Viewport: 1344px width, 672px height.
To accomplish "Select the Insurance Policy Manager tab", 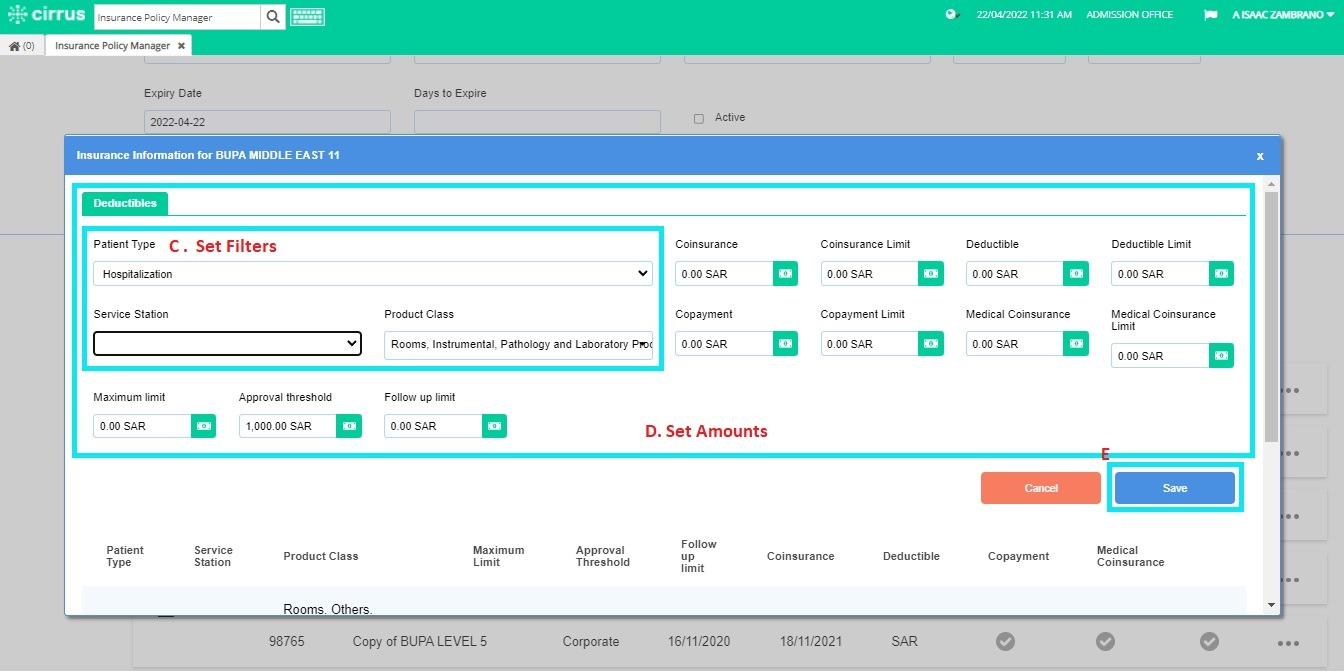I will [x=110, y=45].
